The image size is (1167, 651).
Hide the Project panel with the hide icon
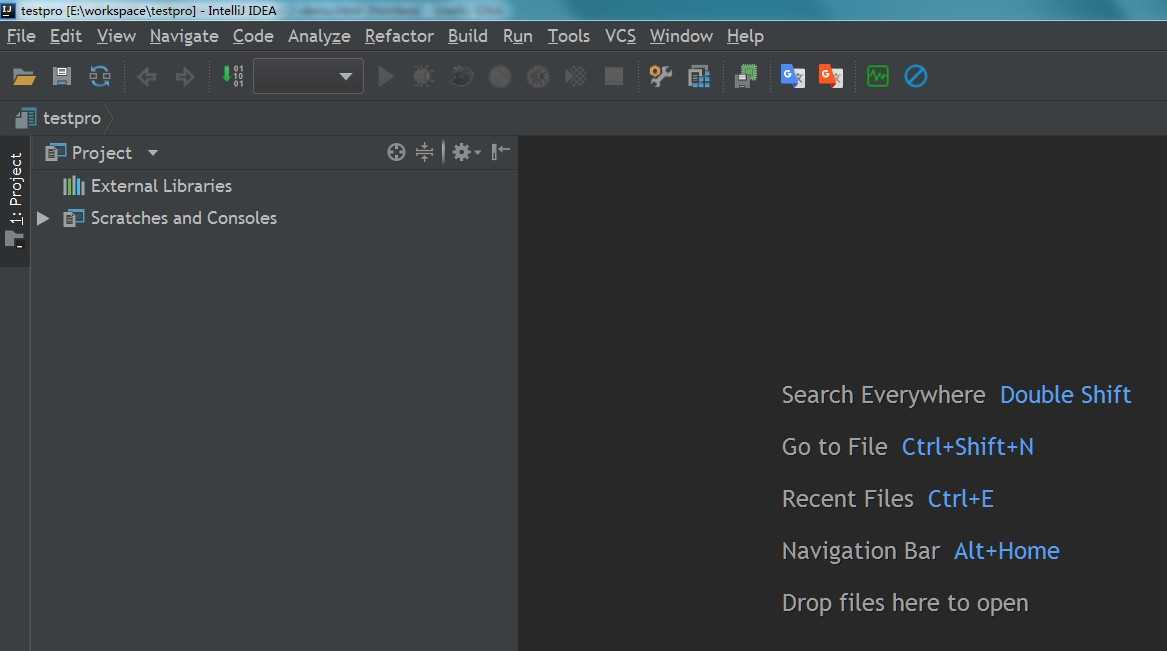(x=501, y=152)
